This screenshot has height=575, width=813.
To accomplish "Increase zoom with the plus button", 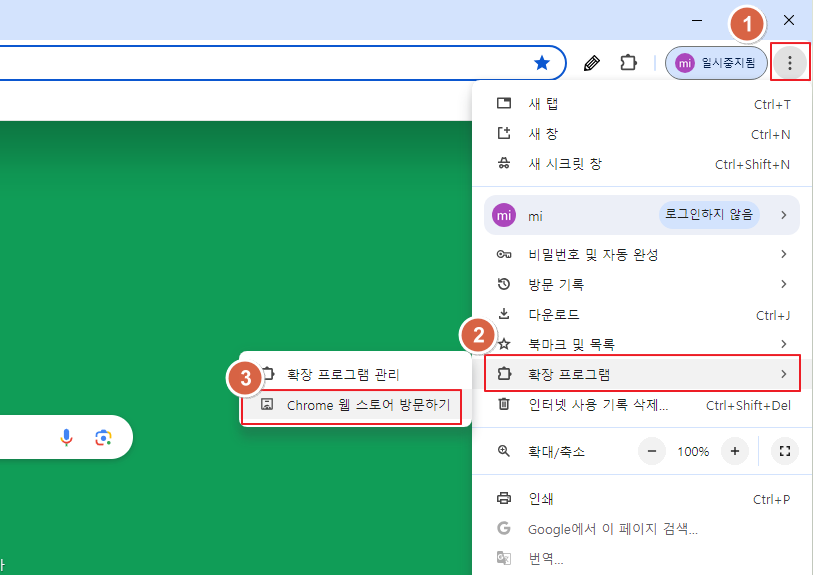I will point(735,452).
